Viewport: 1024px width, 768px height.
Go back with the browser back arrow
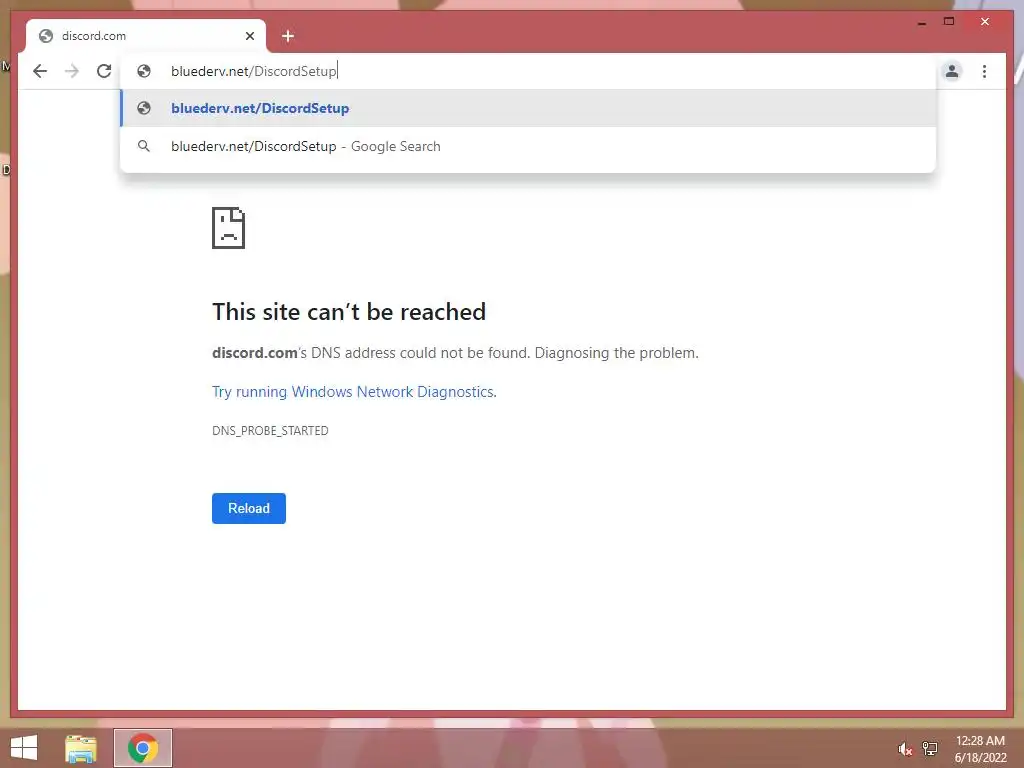(x=40, y=71)
